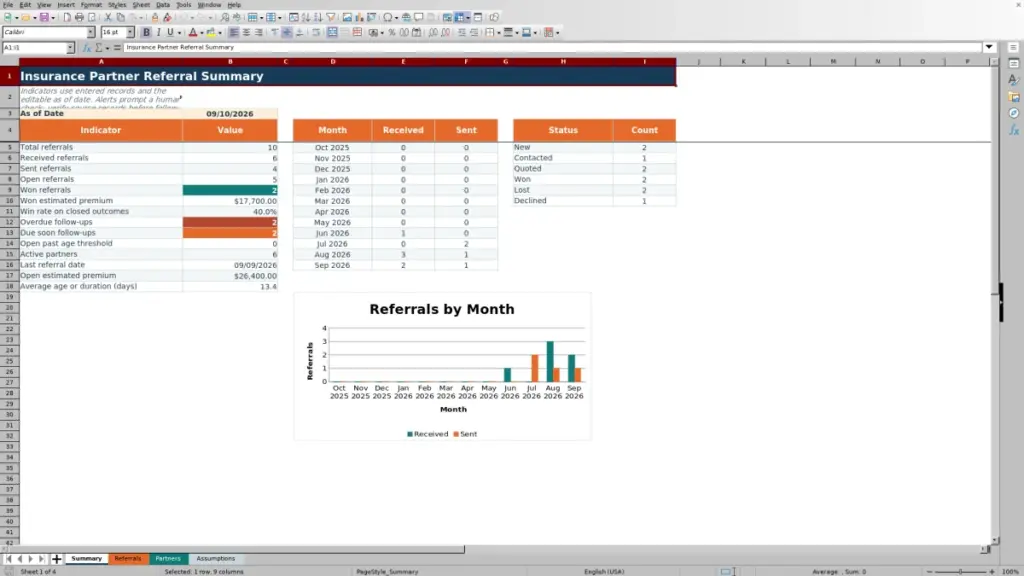
Task: Cut the selection with the scissors icon
Action: [108, 18]
